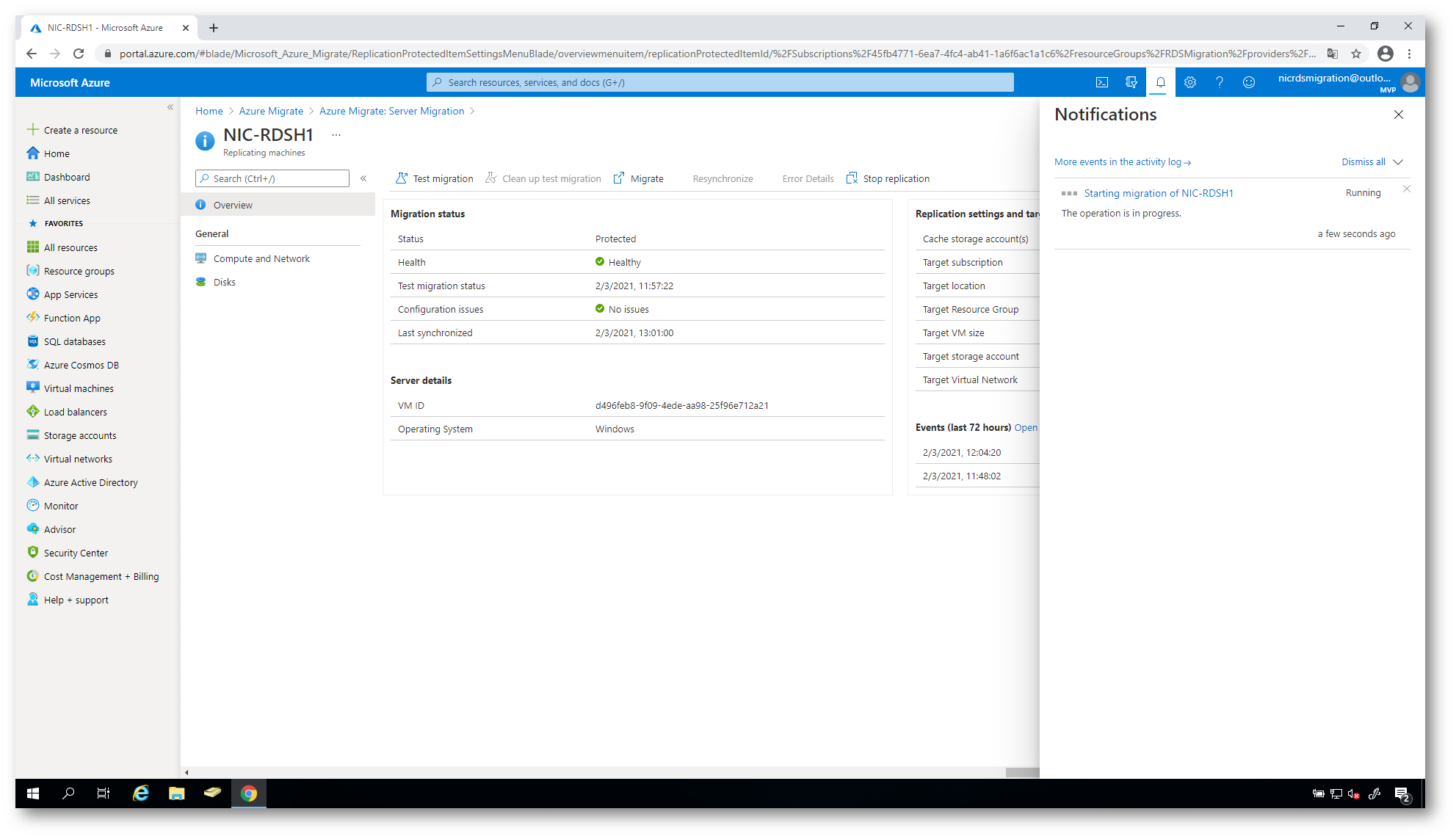Open Starting migration of NIC-RDSH1 notification
Screen dimensions: 1456x839
[x=1159, y=193]
